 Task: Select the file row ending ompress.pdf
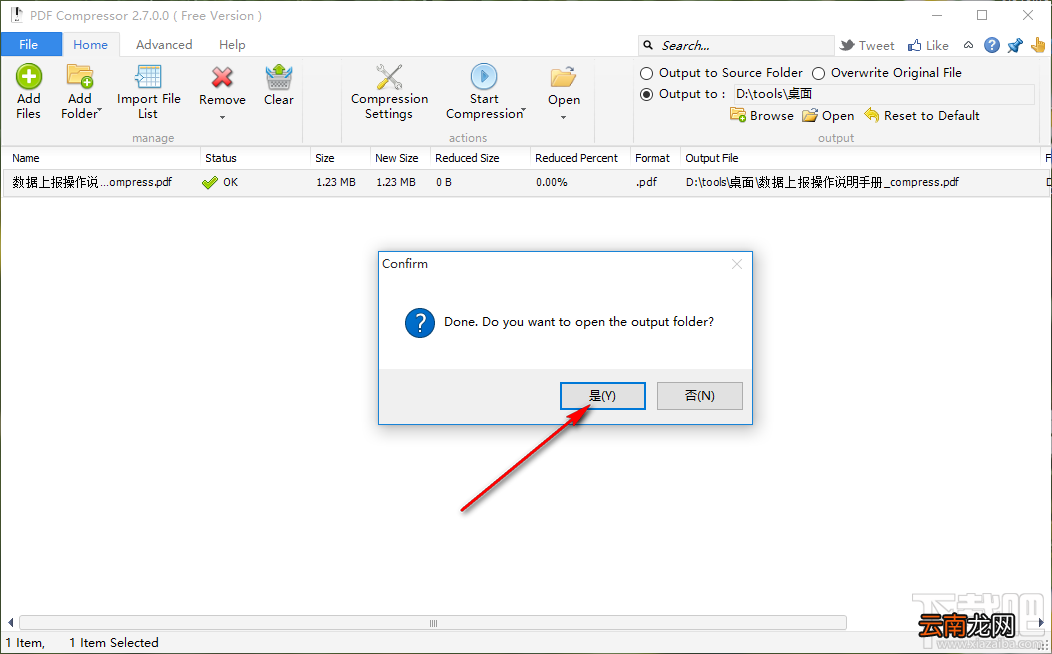coord(526,182)
